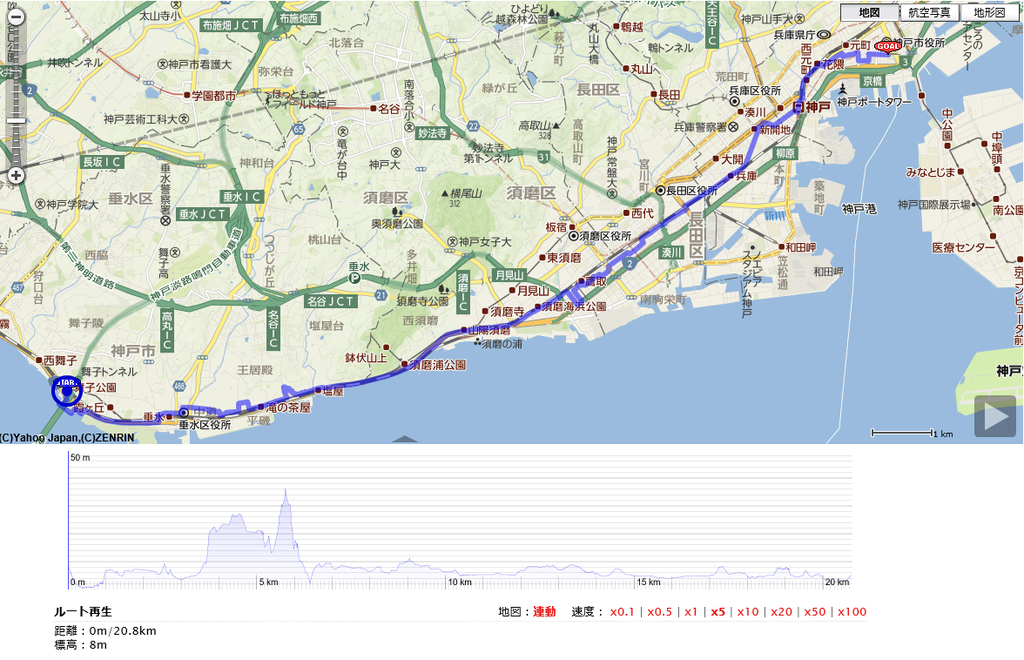This screenshot has height=660, width=1024.
Task: Click the 元町 station label
Action: point(859,45)
